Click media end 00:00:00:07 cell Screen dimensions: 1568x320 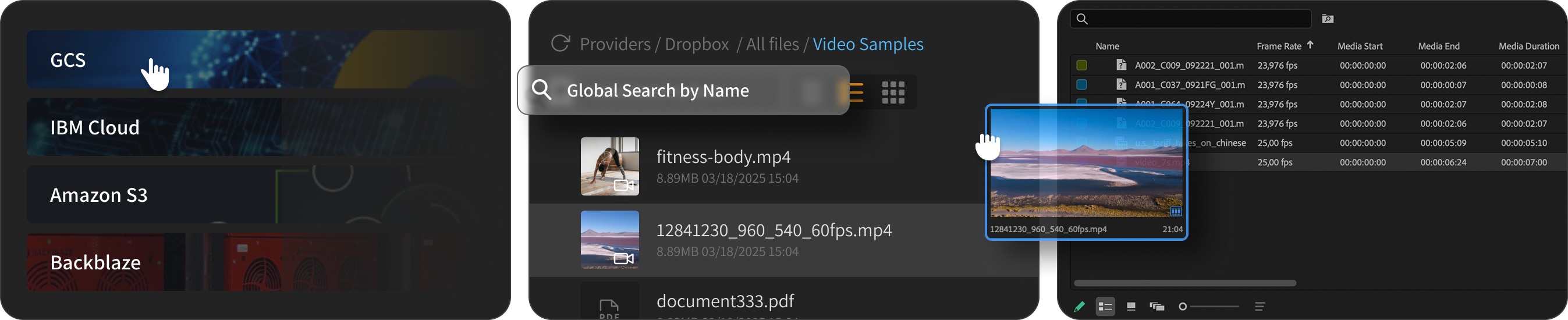coord(1443,84)
